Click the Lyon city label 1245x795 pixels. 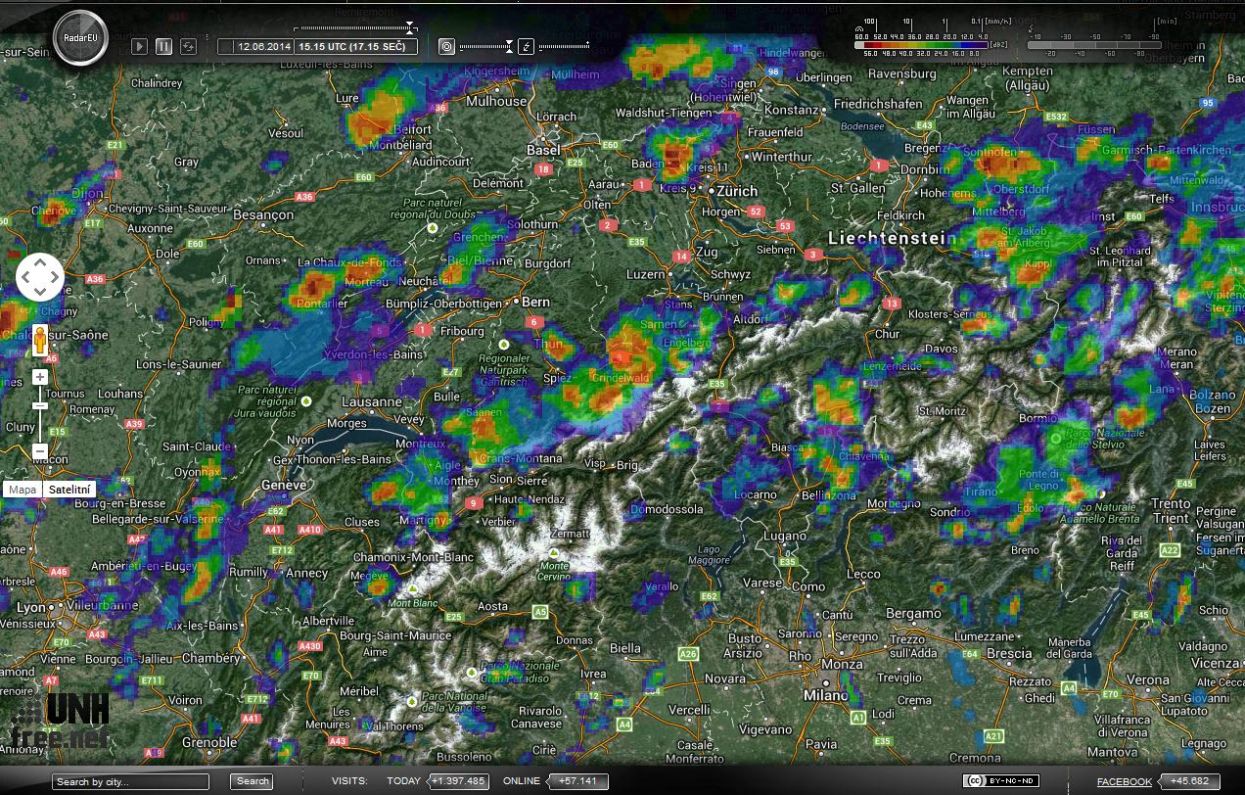click(32, 607)
